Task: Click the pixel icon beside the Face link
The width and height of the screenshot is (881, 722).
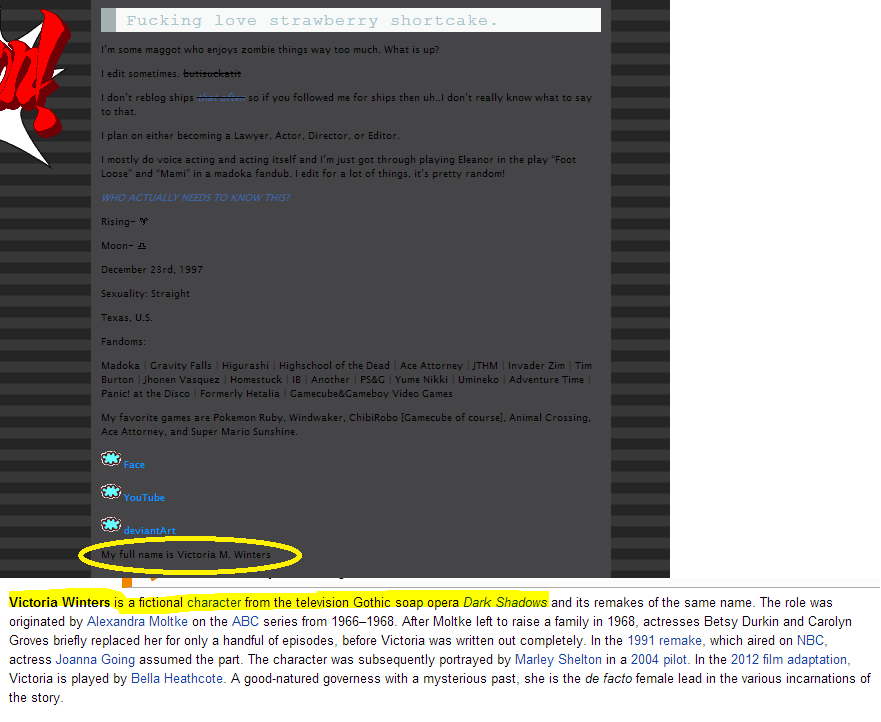Action: tap(110, 459)
